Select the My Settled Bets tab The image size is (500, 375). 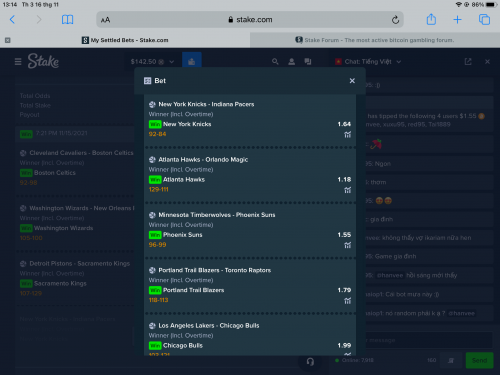point(125,40)
